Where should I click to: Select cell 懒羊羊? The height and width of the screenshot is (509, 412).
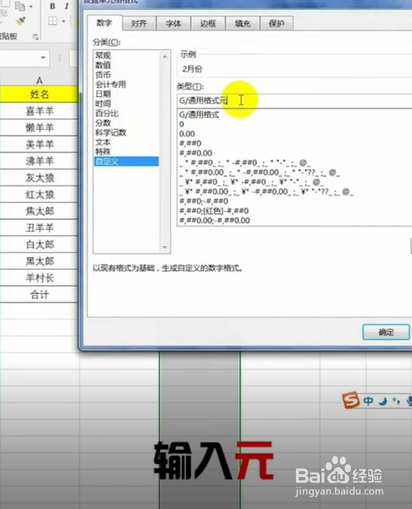click(39, 128)
